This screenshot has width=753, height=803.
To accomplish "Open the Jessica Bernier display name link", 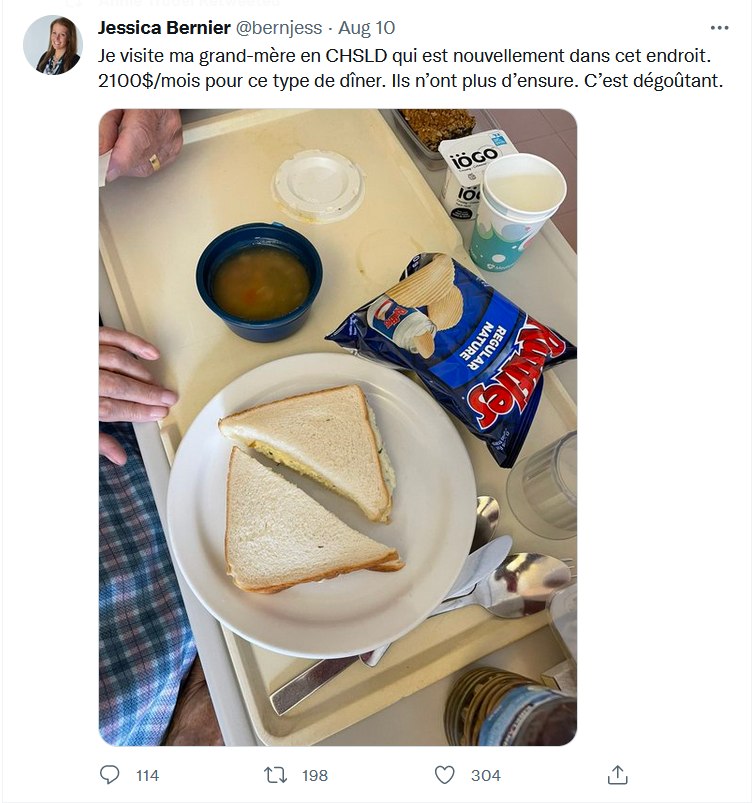I will point(164,28).
